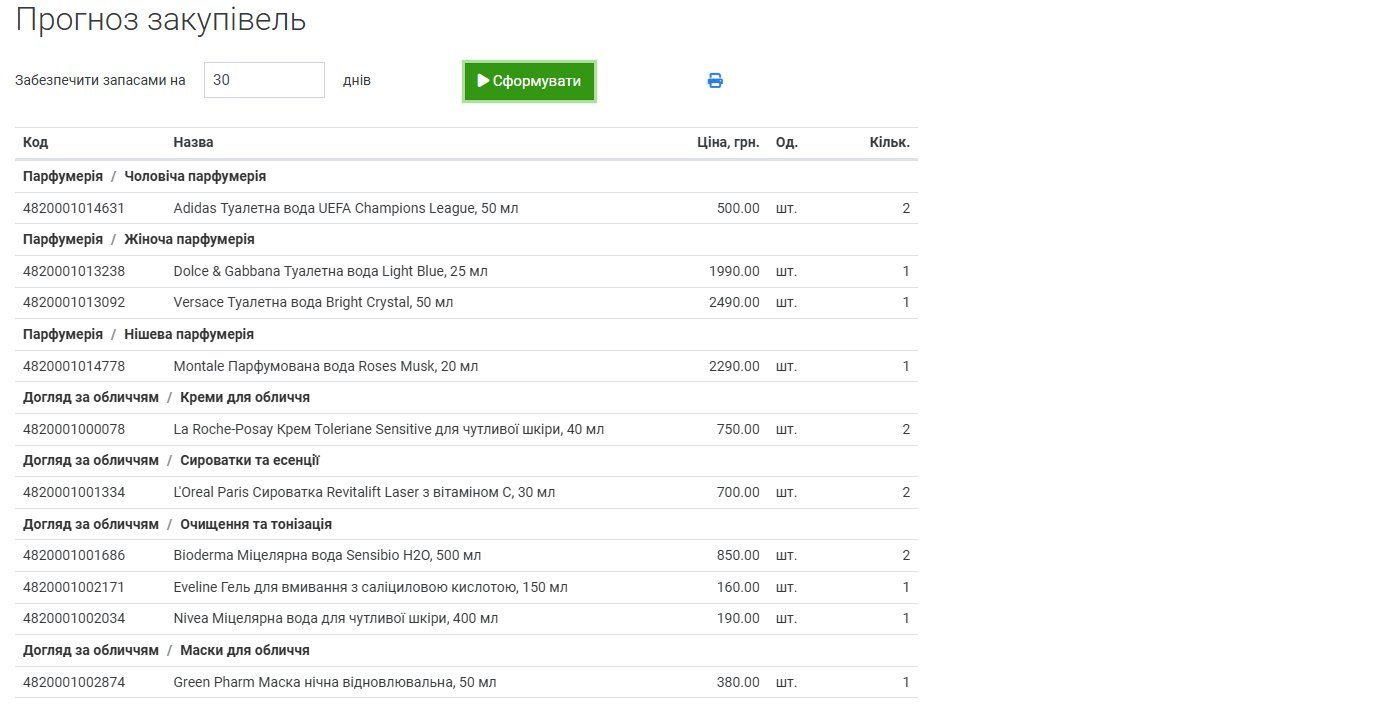Click code 4820001014778
Image resolution: width=1400 pixels, height=705 pixels.
74,366
